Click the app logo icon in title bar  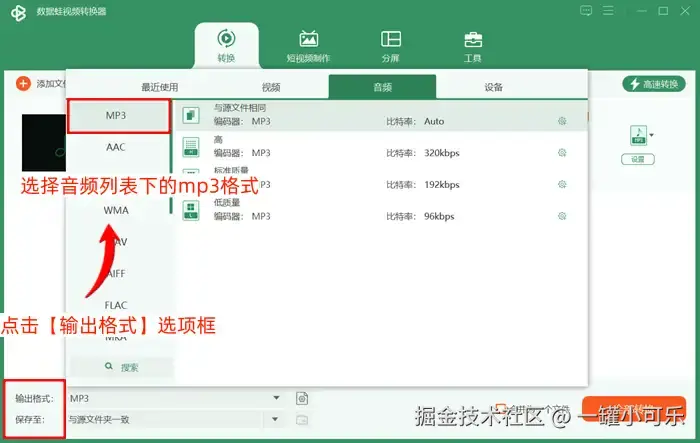(x=18, y=12)
